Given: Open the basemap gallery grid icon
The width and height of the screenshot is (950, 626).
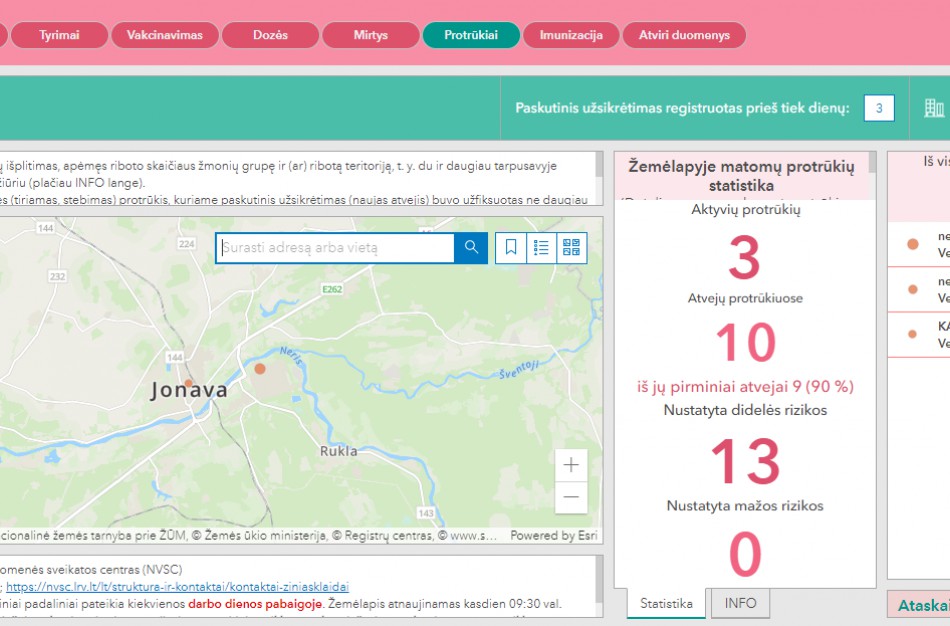Looking at the screenshot, I should tap(571, 248).
